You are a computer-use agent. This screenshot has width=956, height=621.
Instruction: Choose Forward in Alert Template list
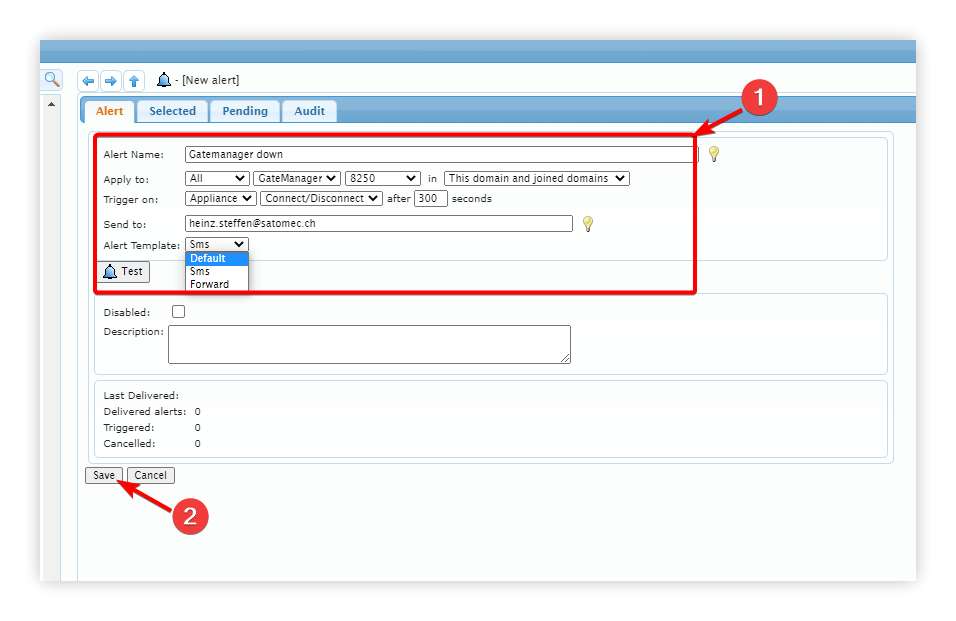click(216, 285)
